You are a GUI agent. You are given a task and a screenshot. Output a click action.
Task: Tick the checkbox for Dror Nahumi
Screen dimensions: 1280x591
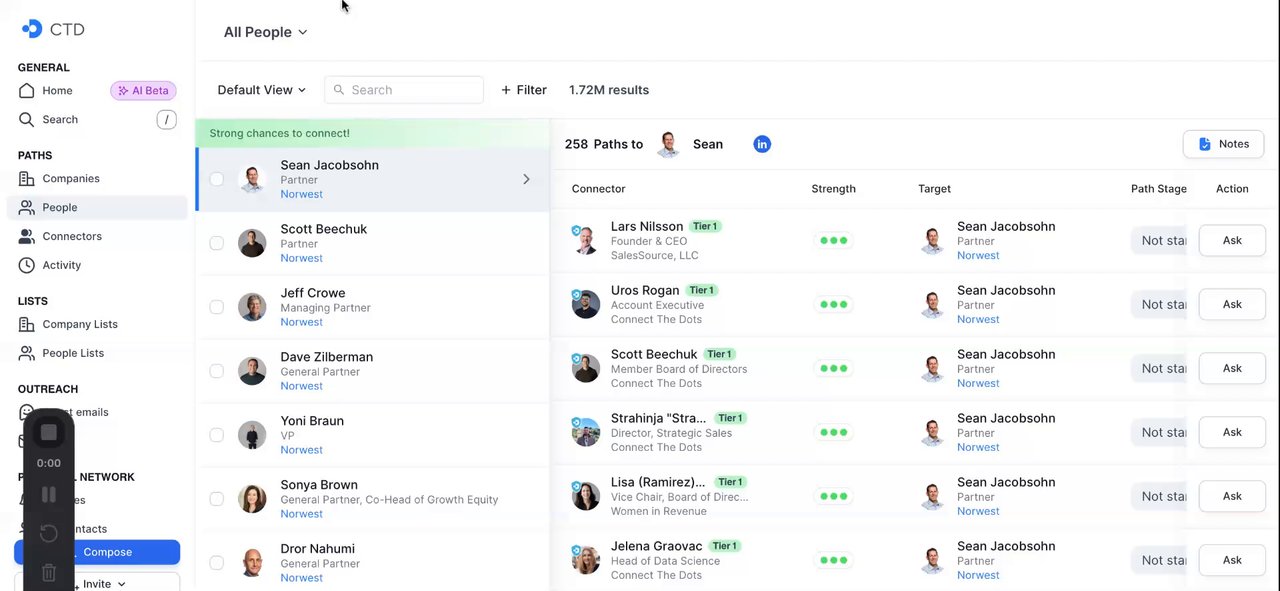click(x=216, y=563)
